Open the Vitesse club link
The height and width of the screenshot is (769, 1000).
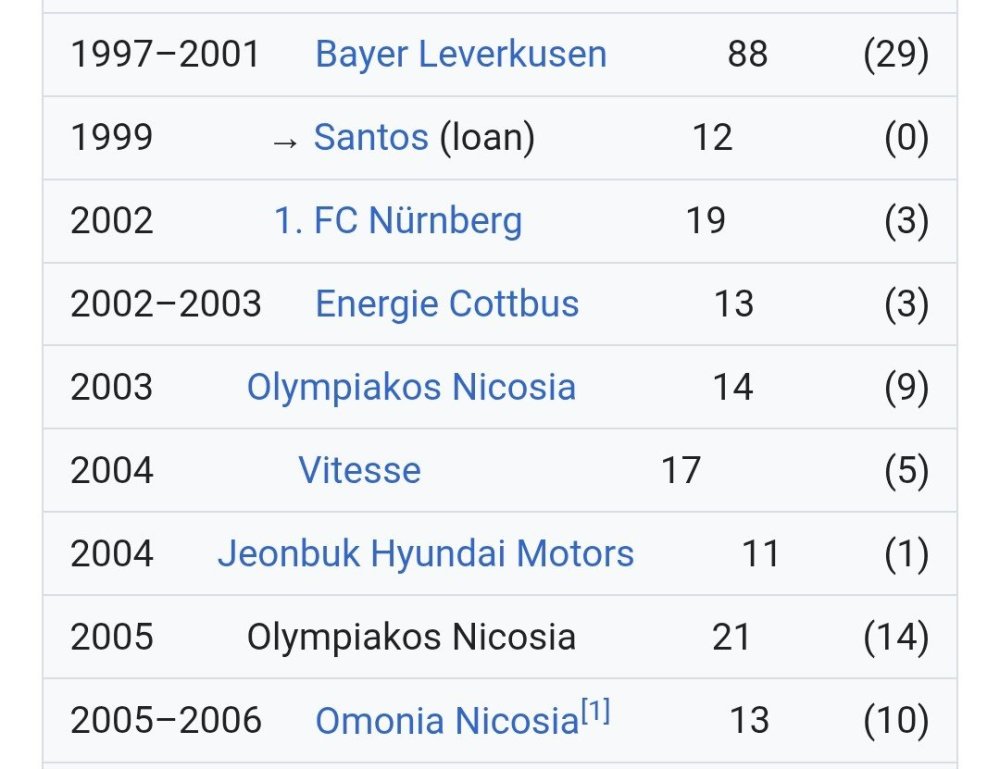(360, 471)
